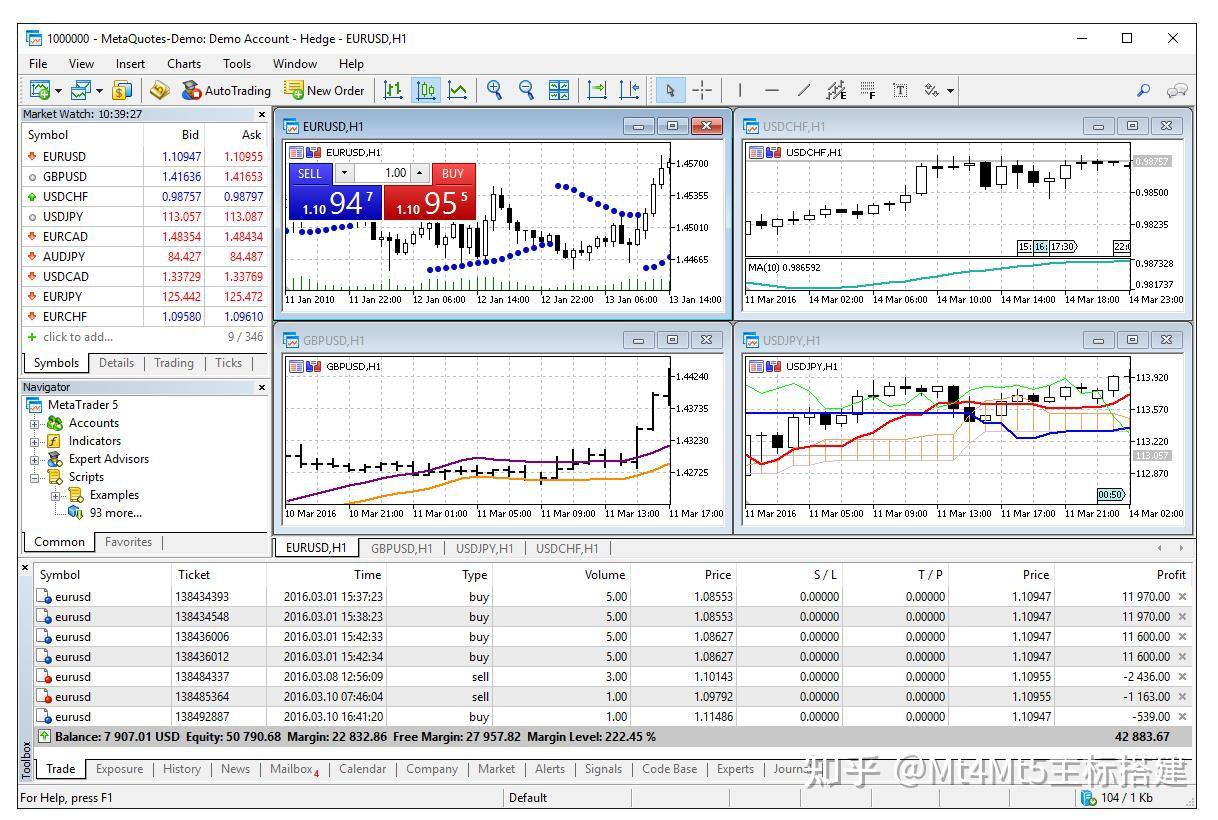Open the graphical objects dropdown arrow

950,91
